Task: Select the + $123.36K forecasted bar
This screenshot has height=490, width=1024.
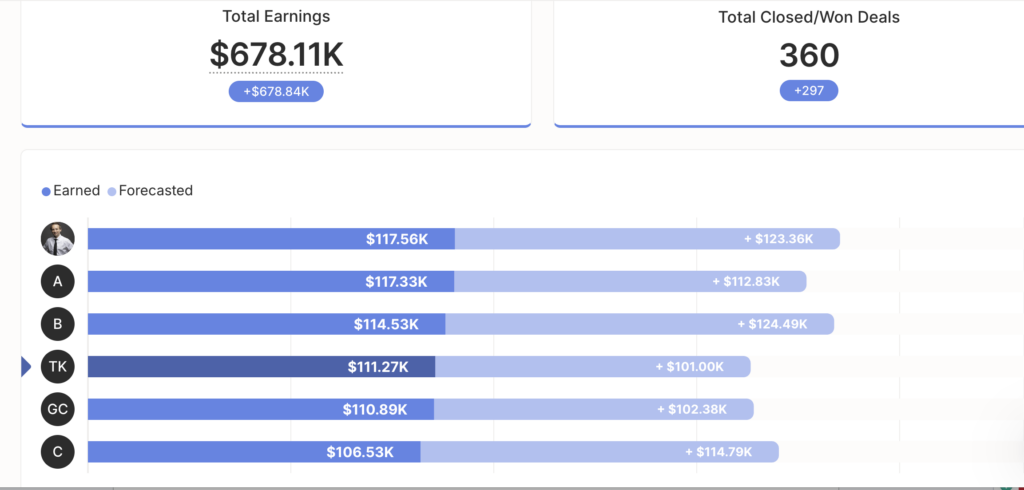Action: click(647, 238)
